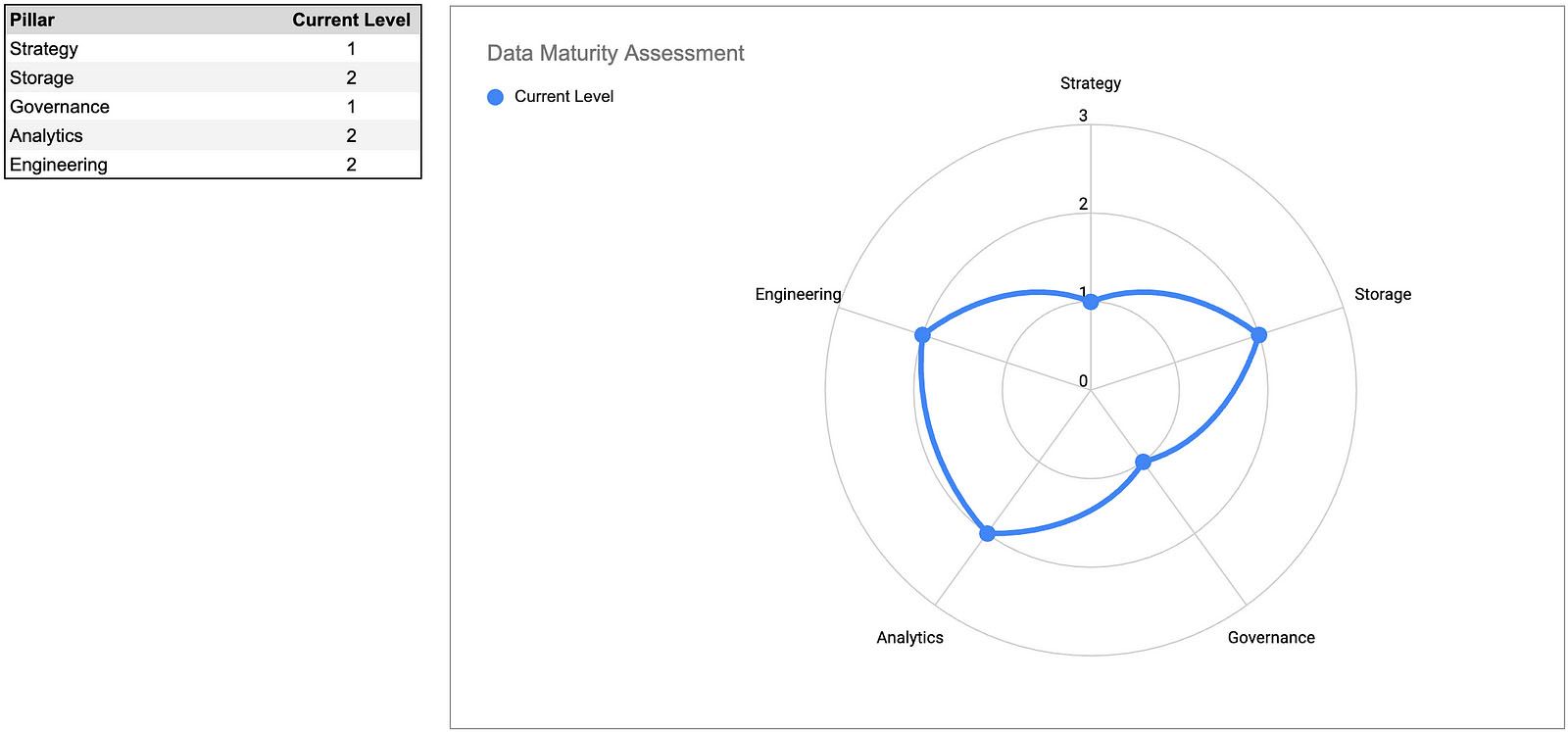Select the Pillar header cell
This screenshot has width=1568, height=732.
coord(32,20)
